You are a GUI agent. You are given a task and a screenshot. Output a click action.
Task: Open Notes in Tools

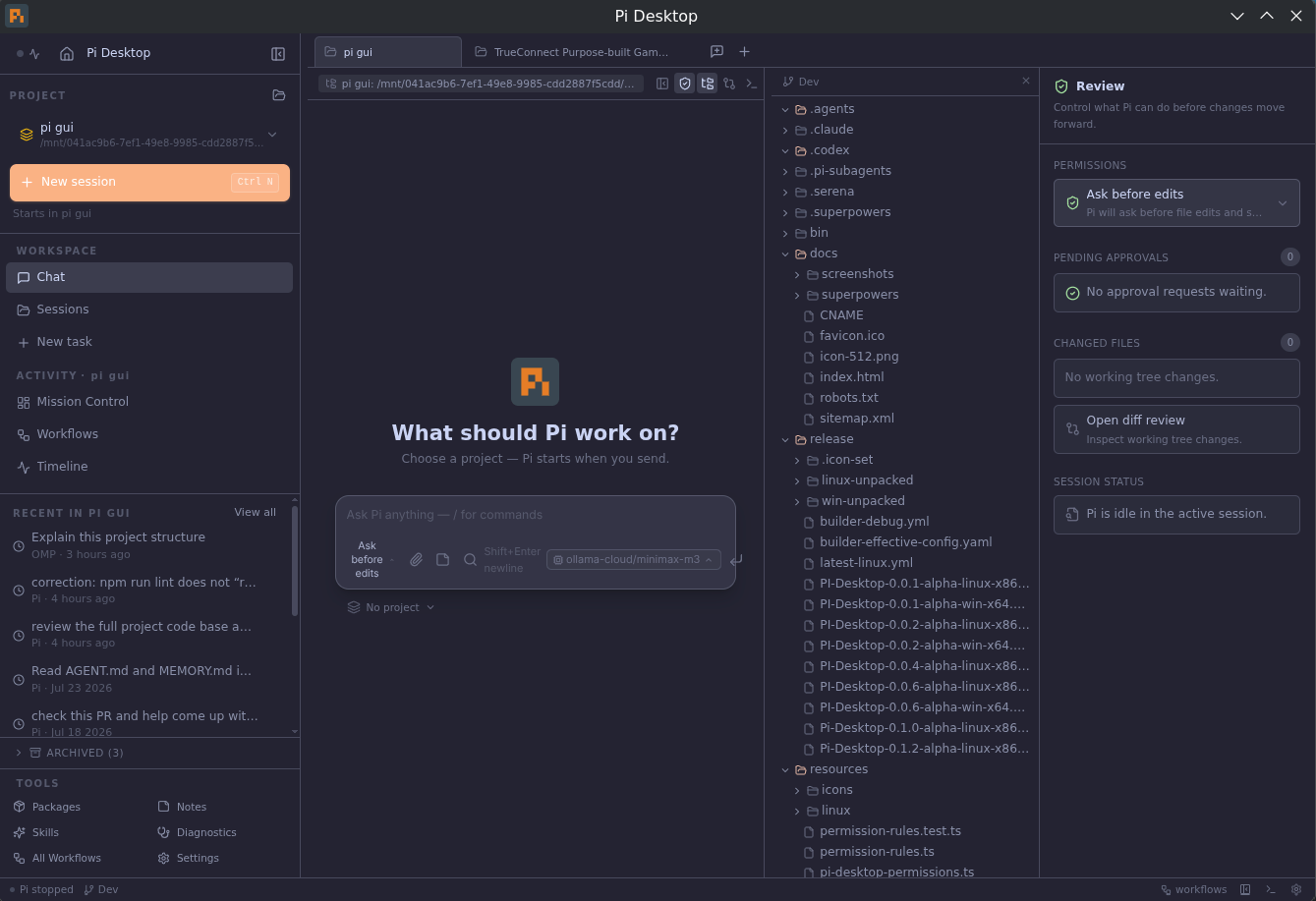click(182, 807)
